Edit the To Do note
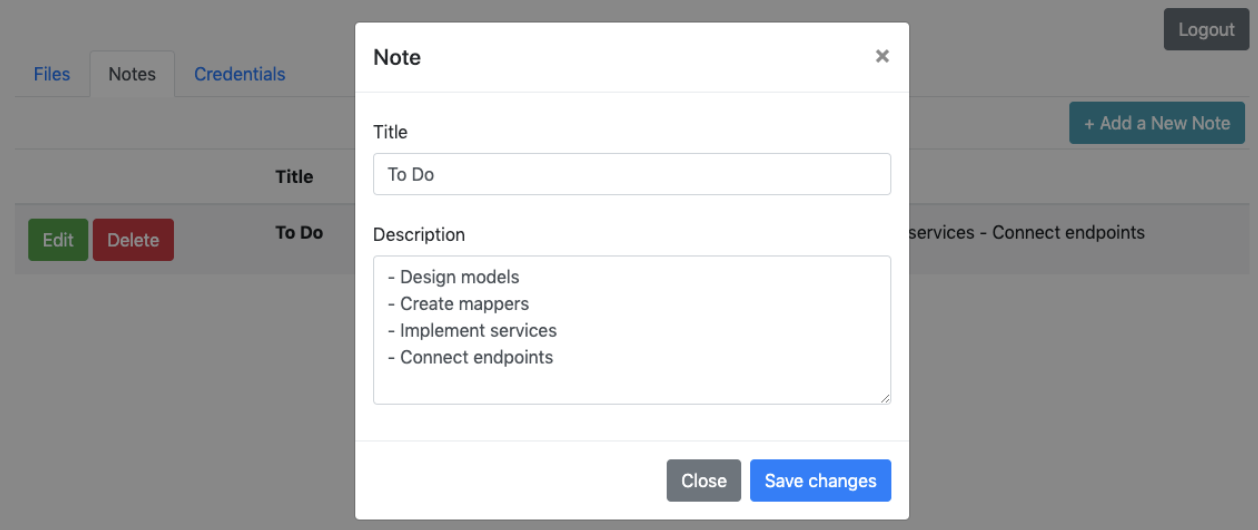Screen dimensions: 1258x530 point(58,240)
